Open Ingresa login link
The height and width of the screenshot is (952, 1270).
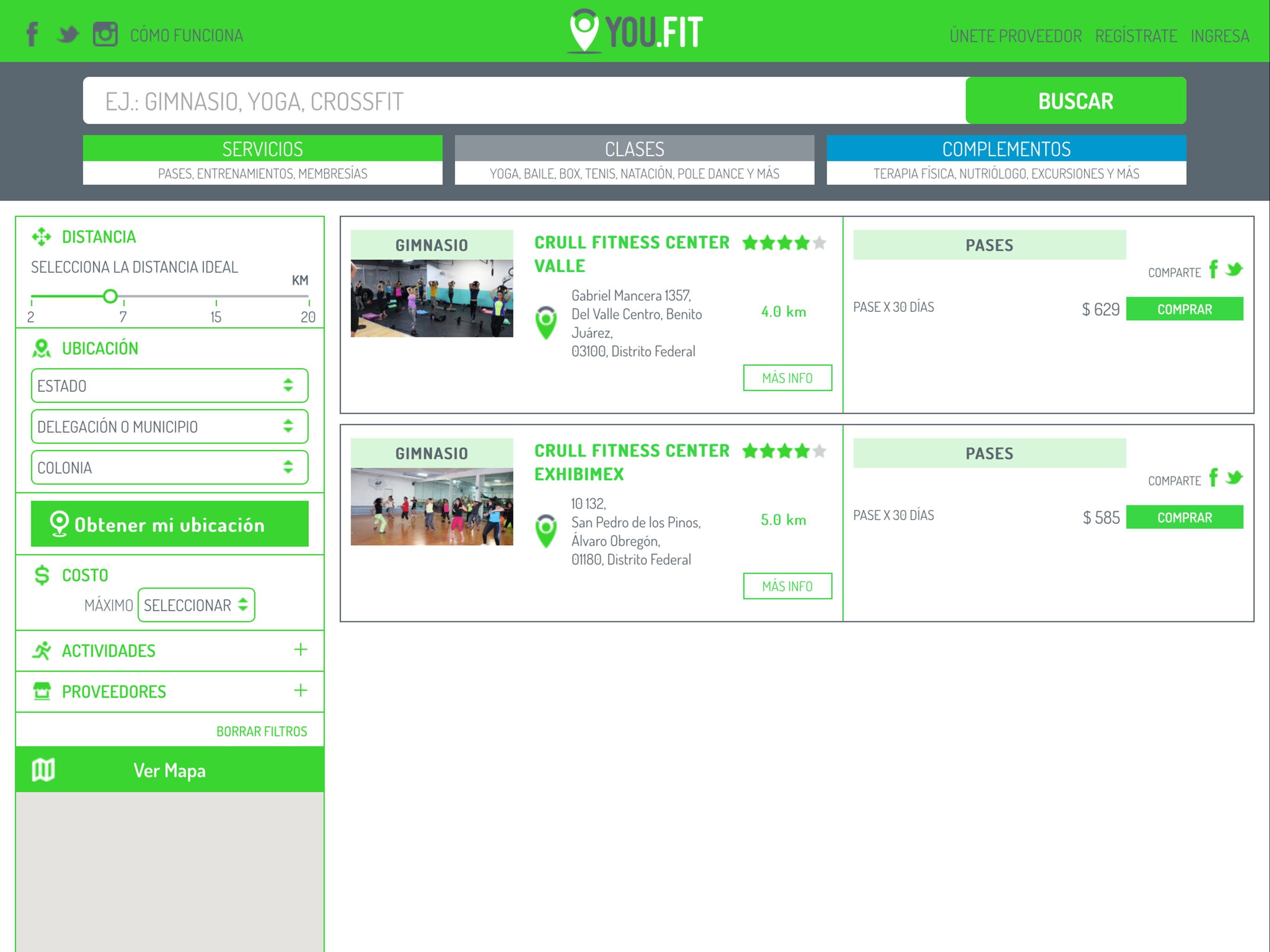1219,36
